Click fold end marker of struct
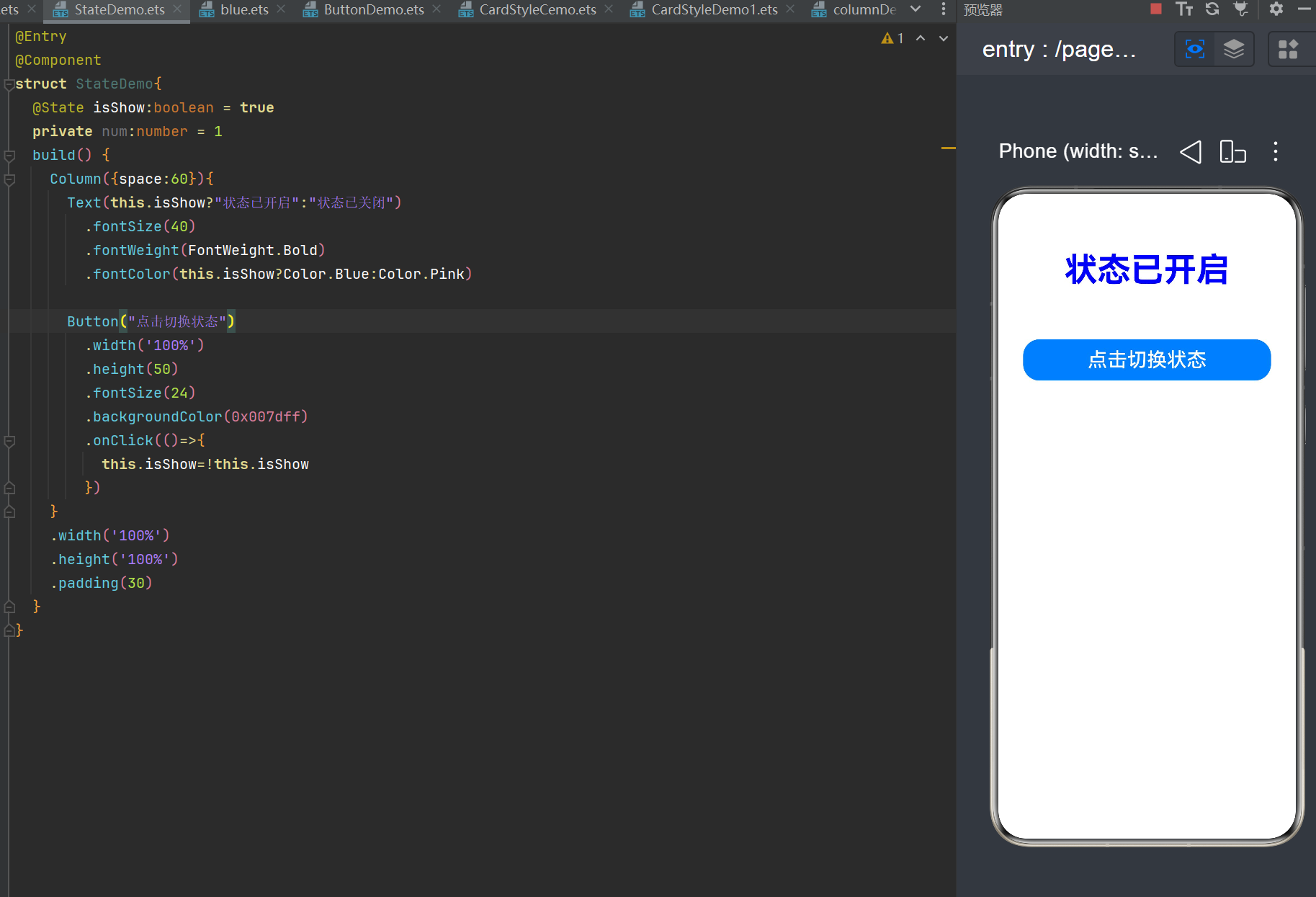 (9, 630)
